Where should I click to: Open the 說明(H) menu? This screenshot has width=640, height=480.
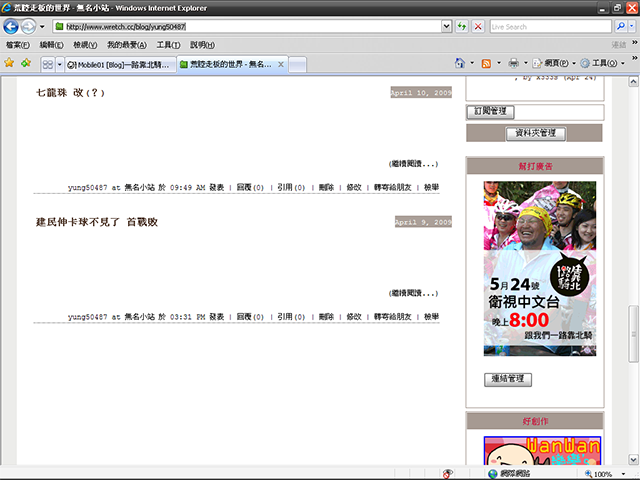[202, 45]
